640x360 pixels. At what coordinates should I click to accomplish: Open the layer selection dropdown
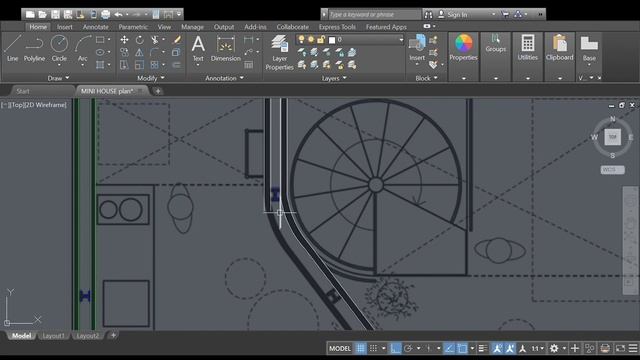[401, 40]
